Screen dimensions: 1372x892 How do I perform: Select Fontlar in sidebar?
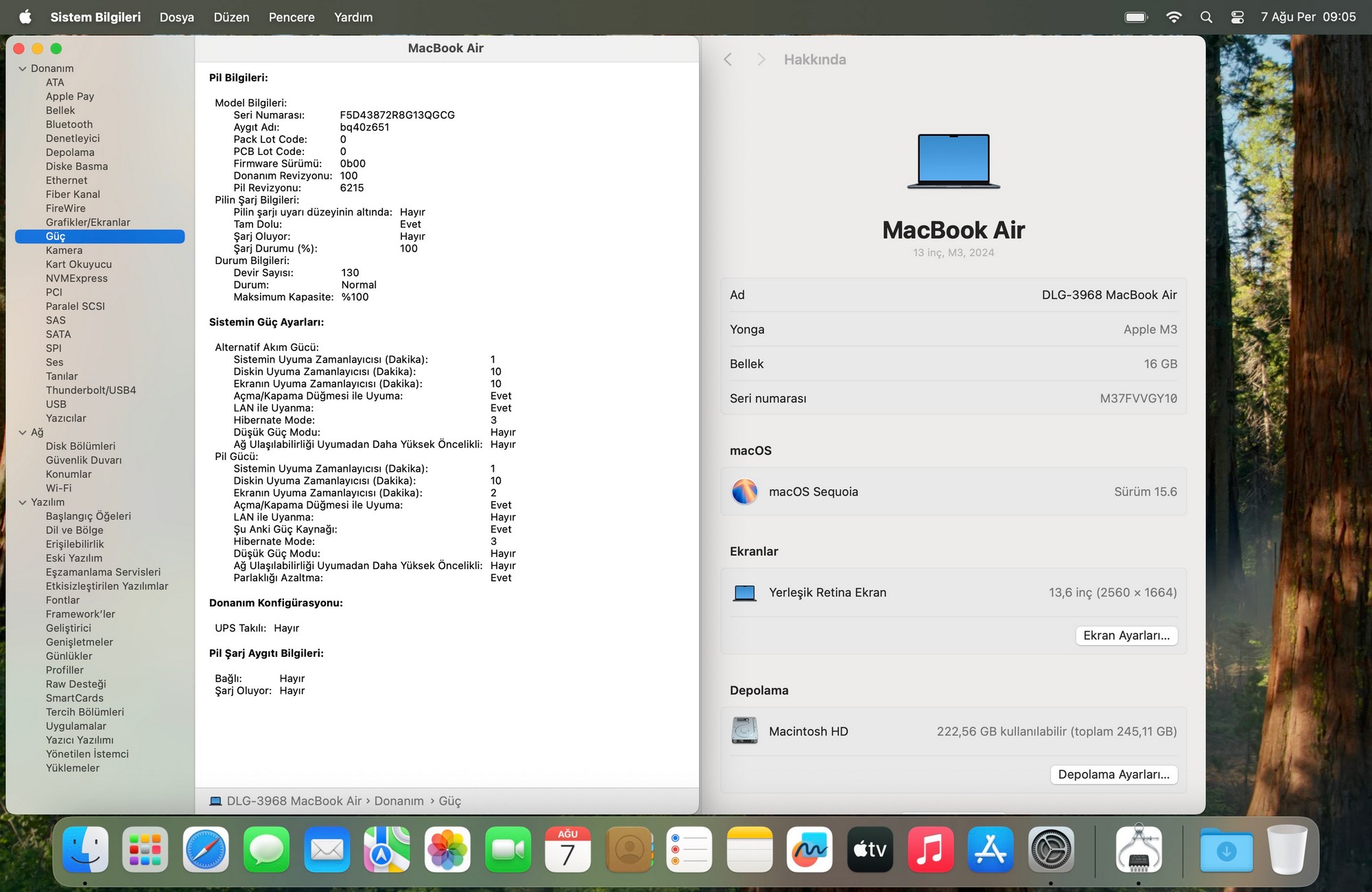62,600
